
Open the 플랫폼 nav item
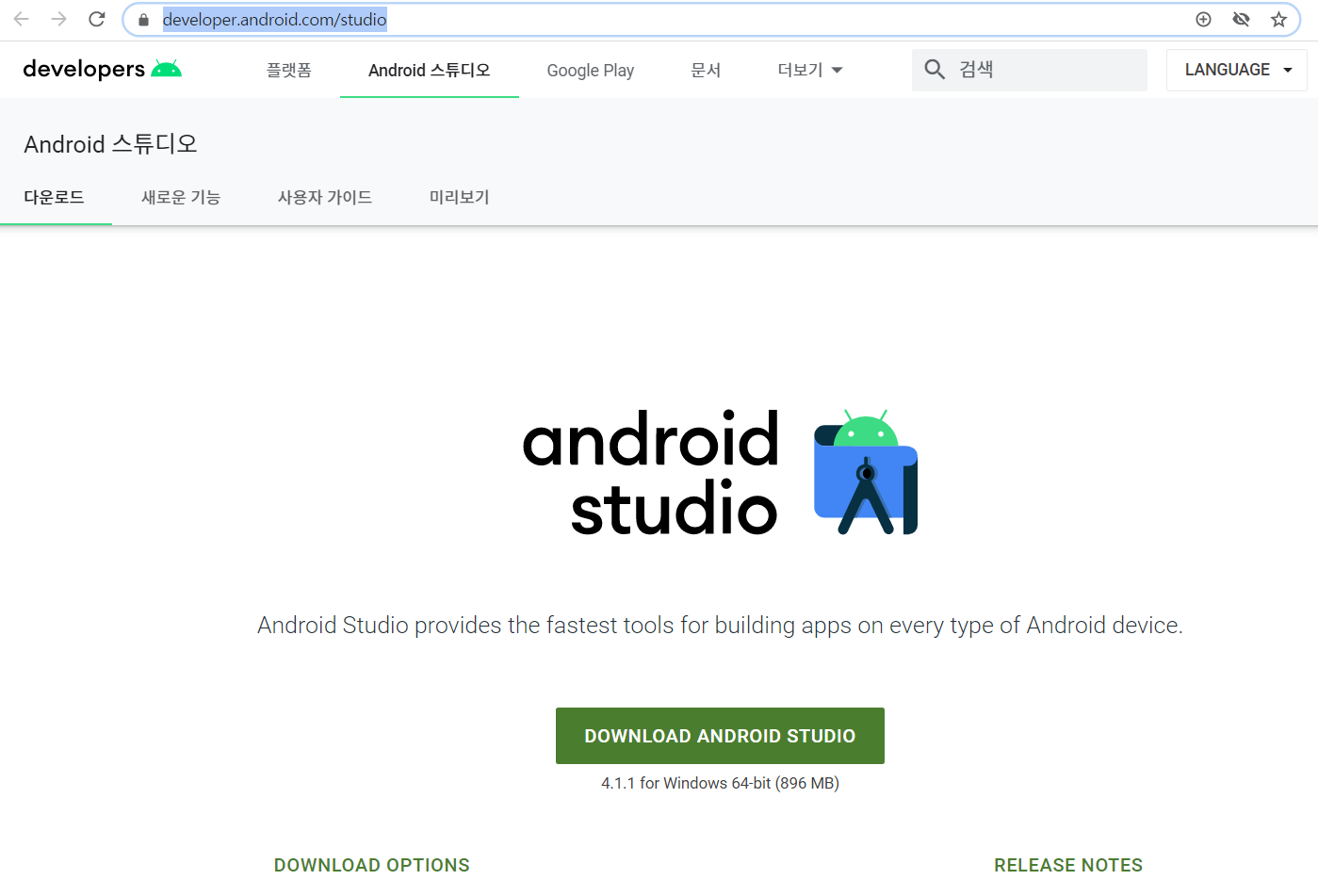point(288,70)
